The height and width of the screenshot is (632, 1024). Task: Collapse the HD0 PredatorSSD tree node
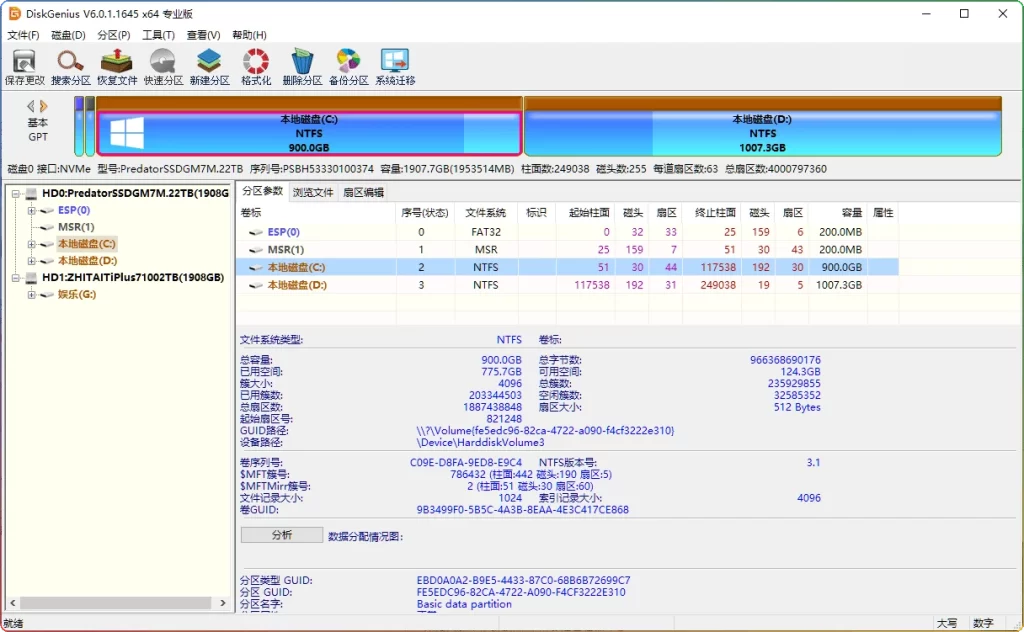pyautogui.click(x=17, y=193)
